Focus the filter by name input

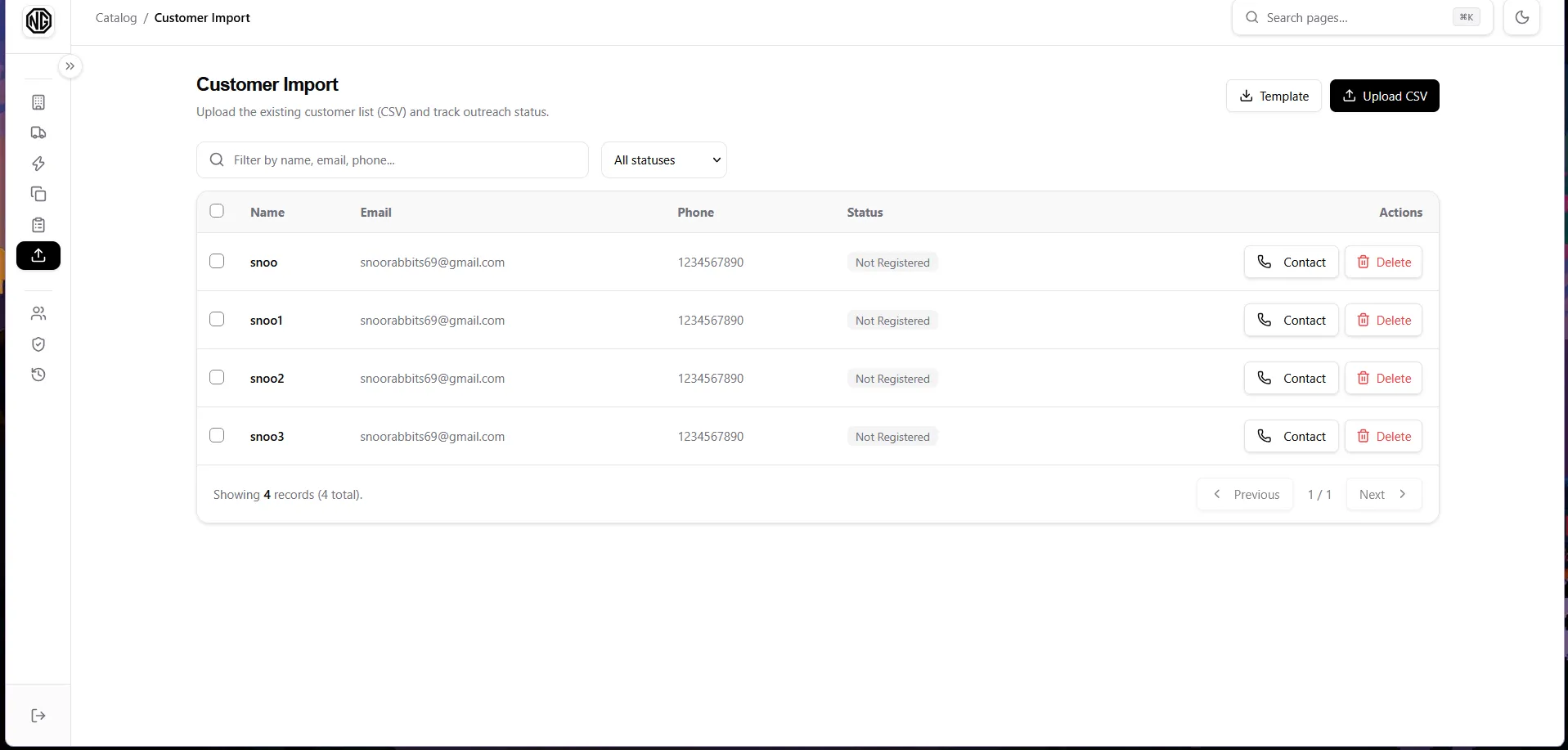tap(393, 159)
